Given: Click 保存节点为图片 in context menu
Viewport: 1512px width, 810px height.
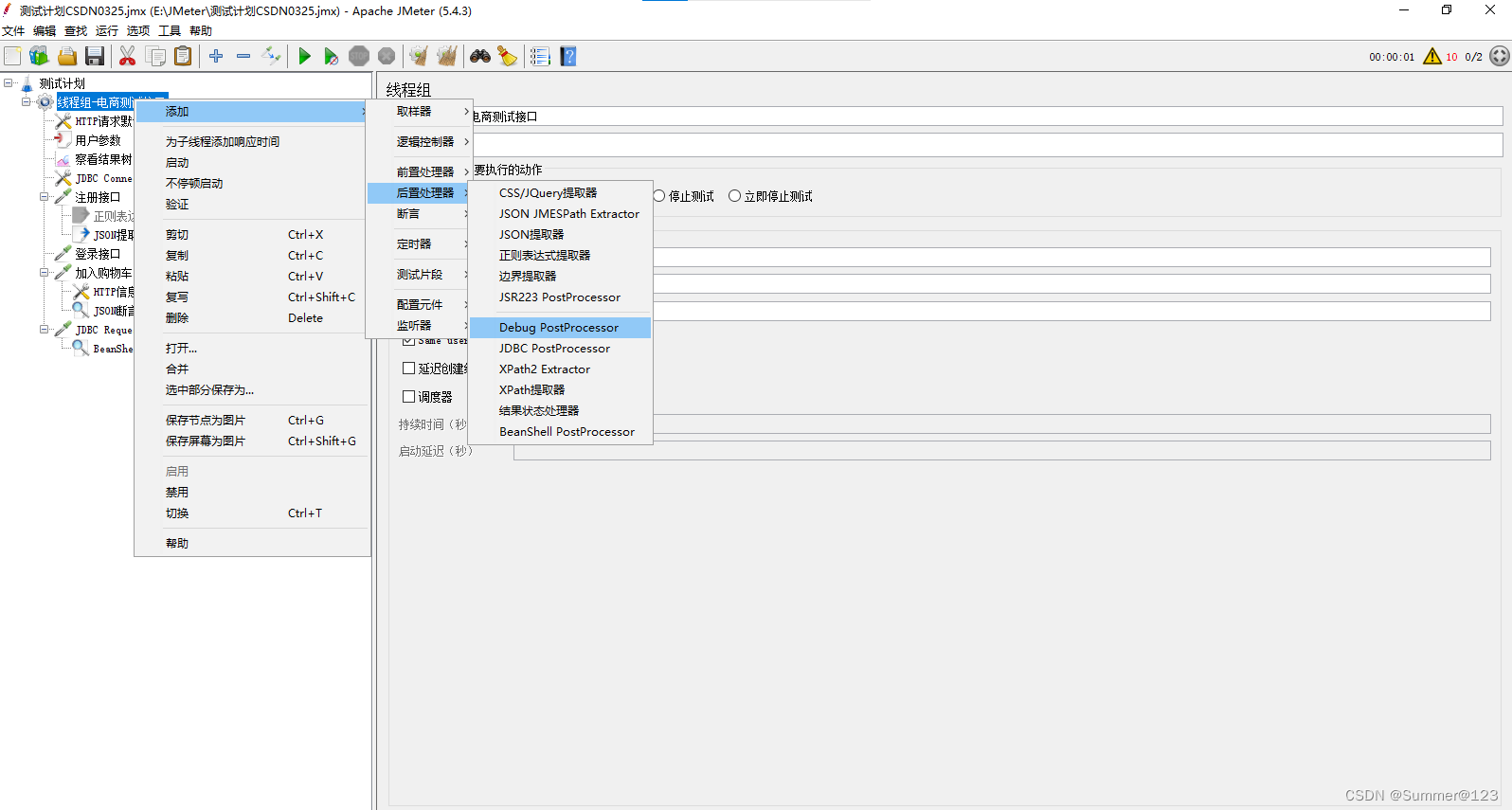Looking at the screenshot, I should tap(252, 421).
